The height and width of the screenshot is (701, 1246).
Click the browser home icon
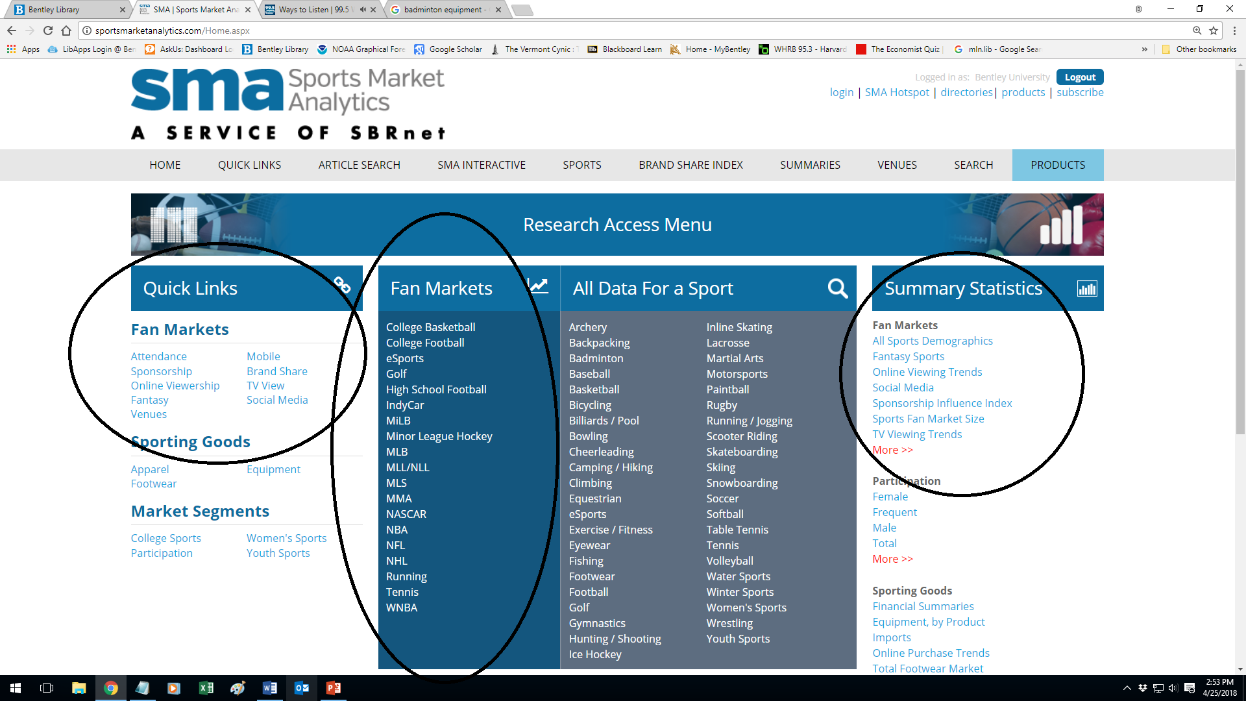66,31
